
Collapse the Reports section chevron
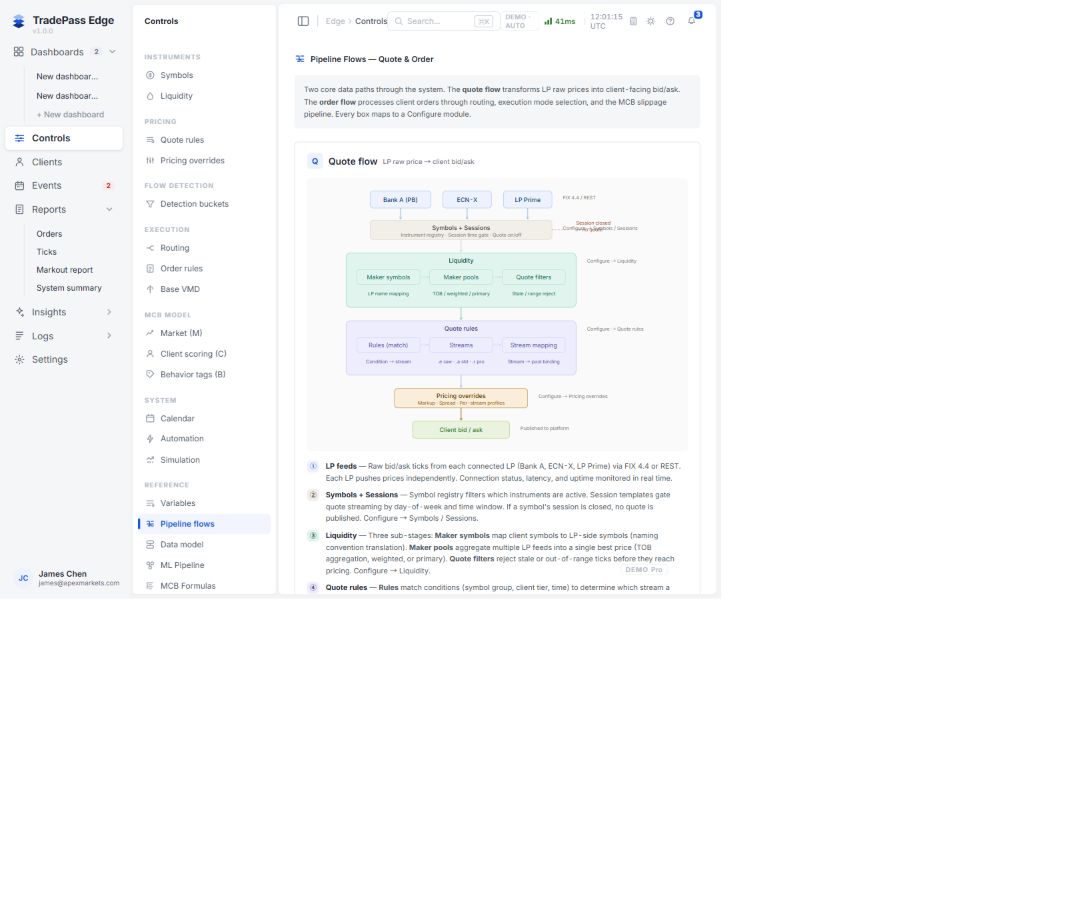[x=109, y=210]
